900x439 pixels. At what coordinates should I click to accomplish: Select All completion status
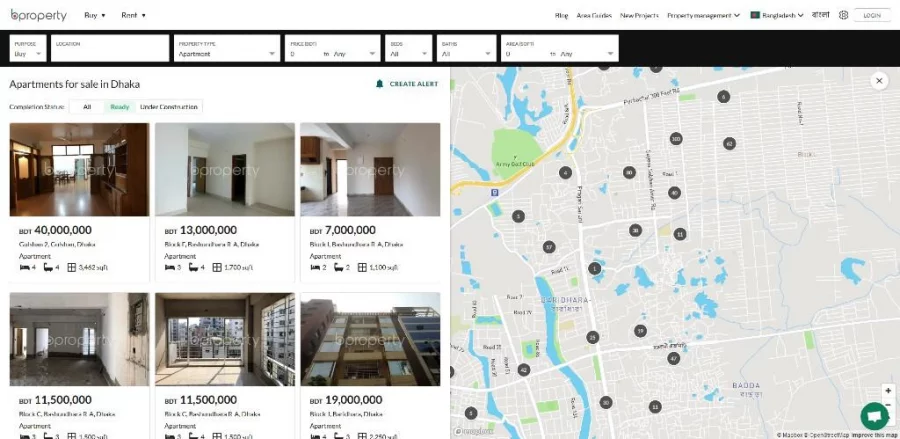click(87, 107)
